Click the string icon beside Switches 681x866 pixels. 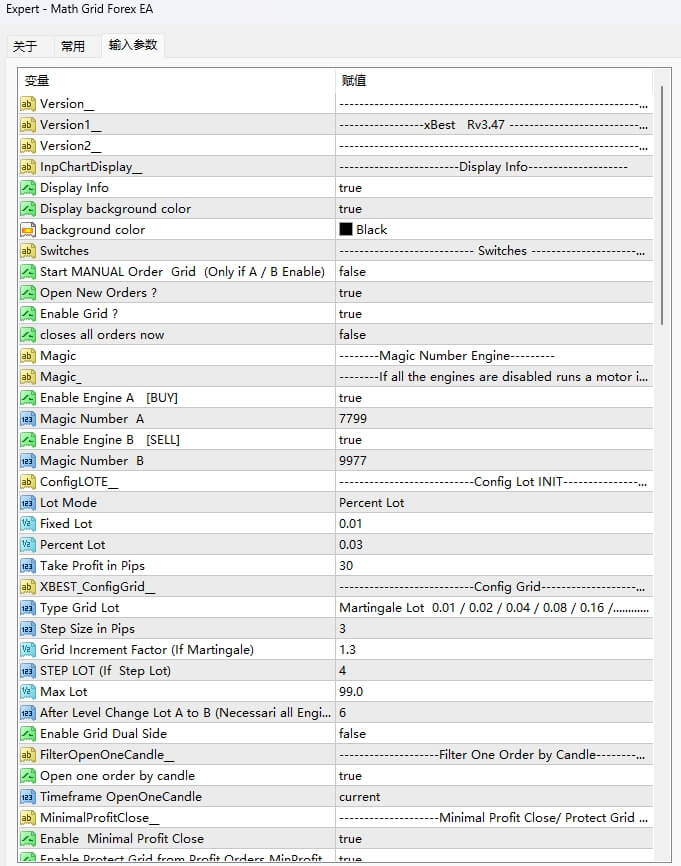pos(27,251)
